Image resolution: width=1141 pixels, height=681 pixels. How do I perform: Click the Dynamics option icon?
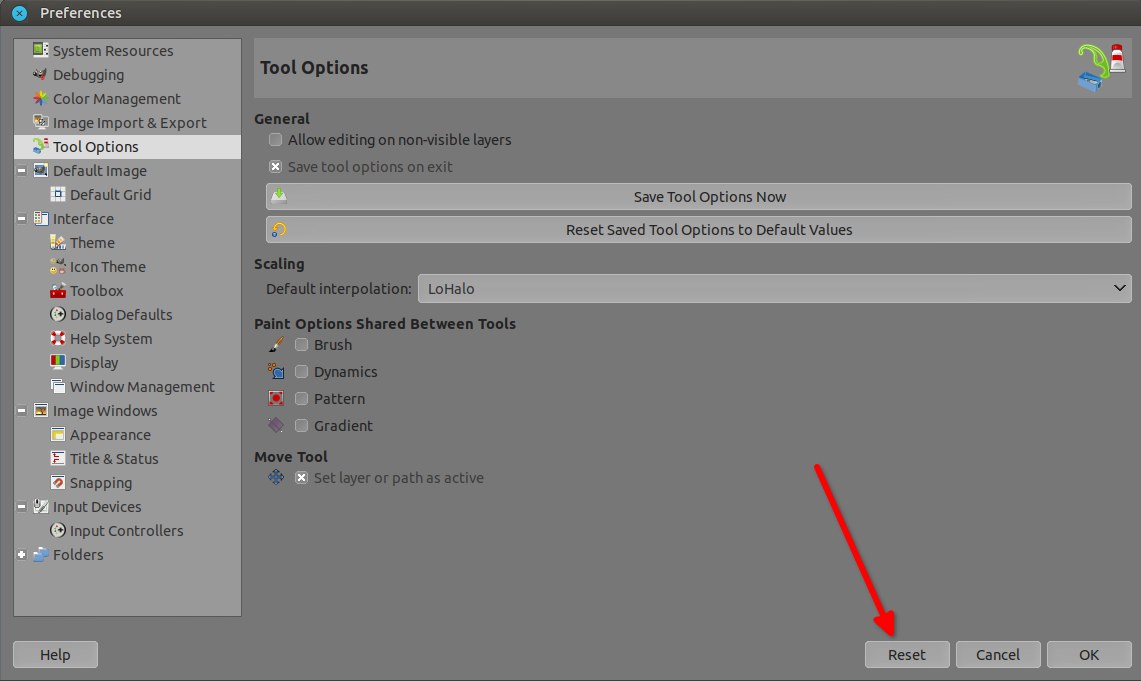pos(276,371)
